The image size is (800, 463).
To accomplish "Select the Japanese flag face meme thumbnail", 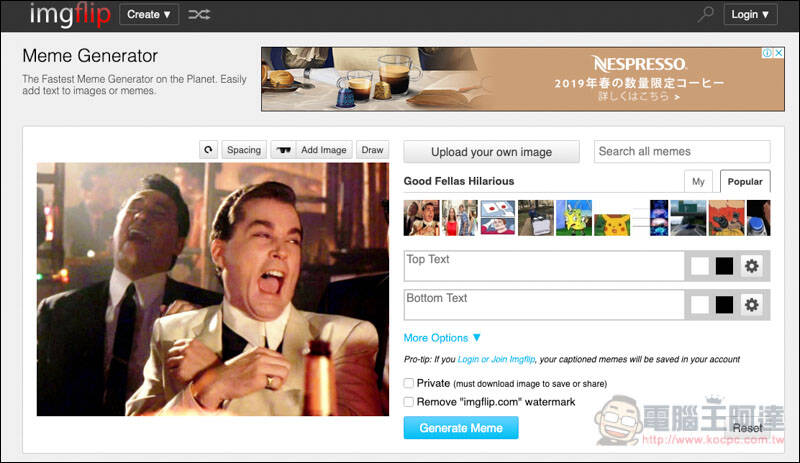I will pos(498,218).
